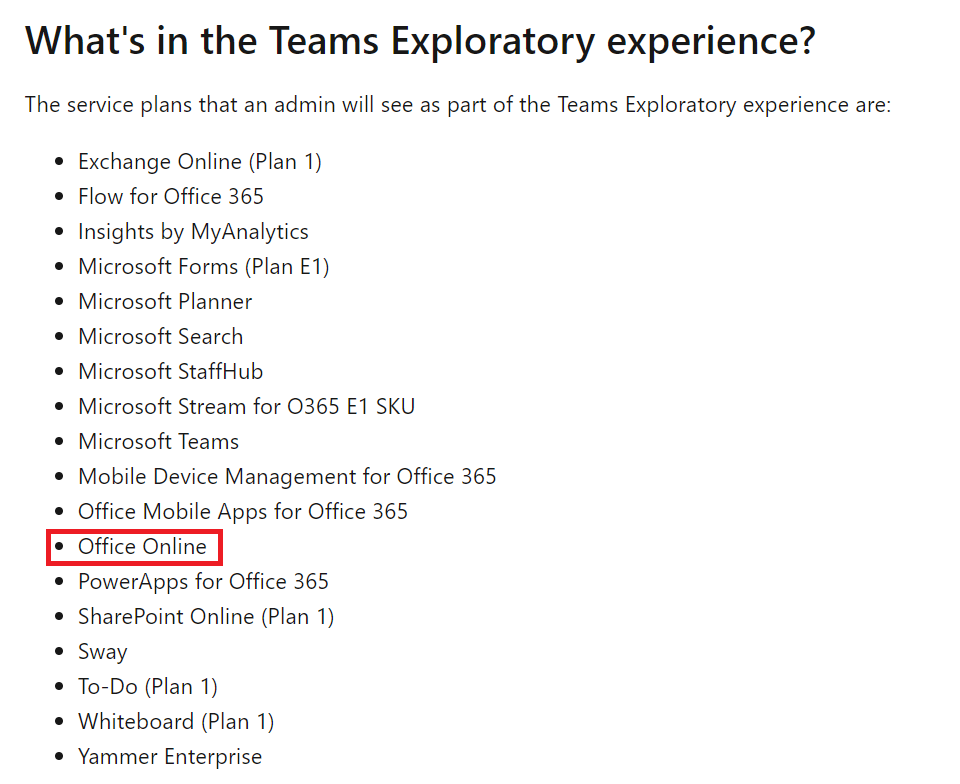Click the page heading Teams Exploratory experience
The height and width of the screenshot is (784, 960).
pyautogui.click(x=420, y=42)
